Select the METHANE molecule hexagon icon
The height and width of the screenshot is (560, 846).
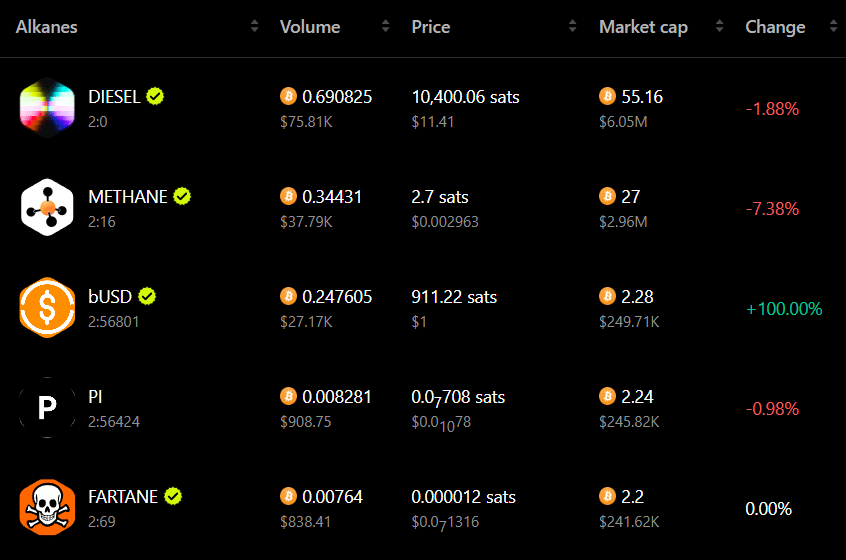point(47,208)
